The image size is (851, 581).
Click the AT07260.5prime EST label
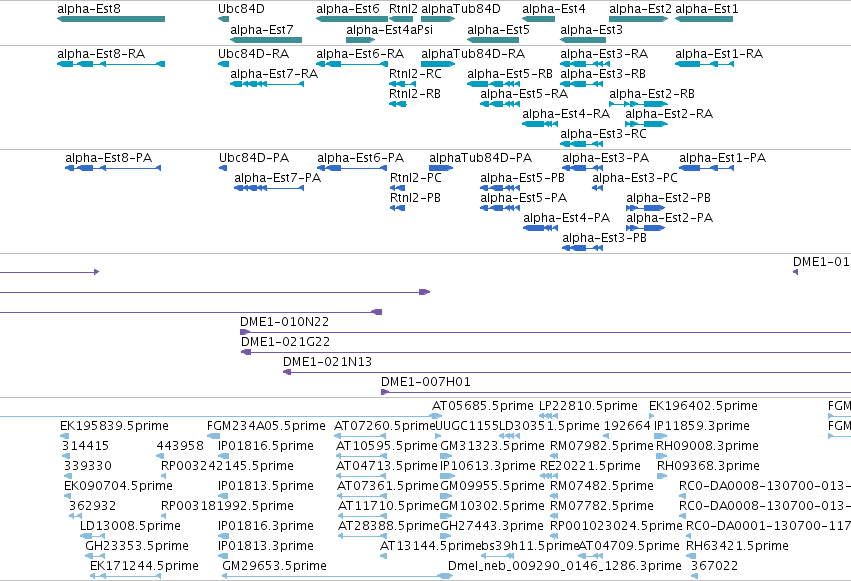coord(384,426)
